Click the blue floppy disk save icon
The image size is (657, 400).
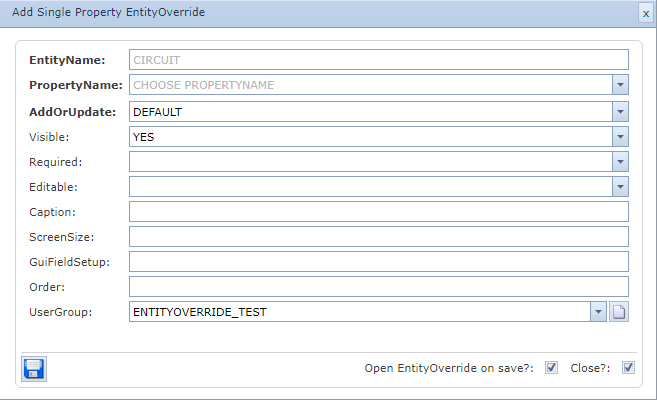pos(34,368)
